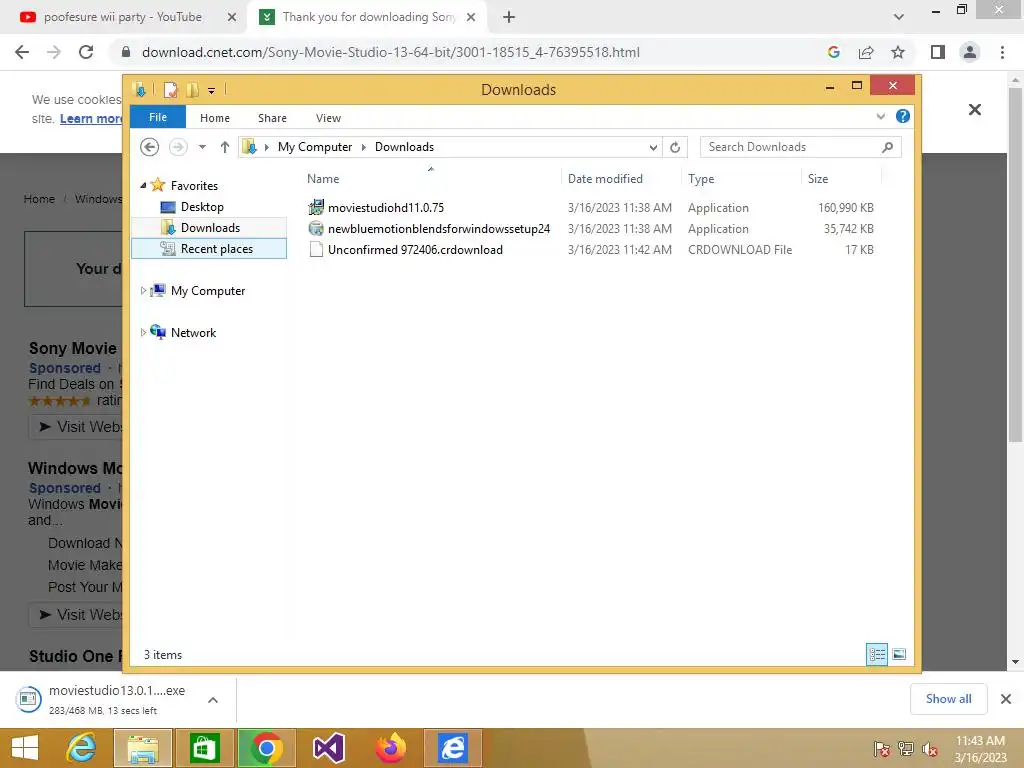
Task: Sort files by Name column header
Action: (431, 178)
